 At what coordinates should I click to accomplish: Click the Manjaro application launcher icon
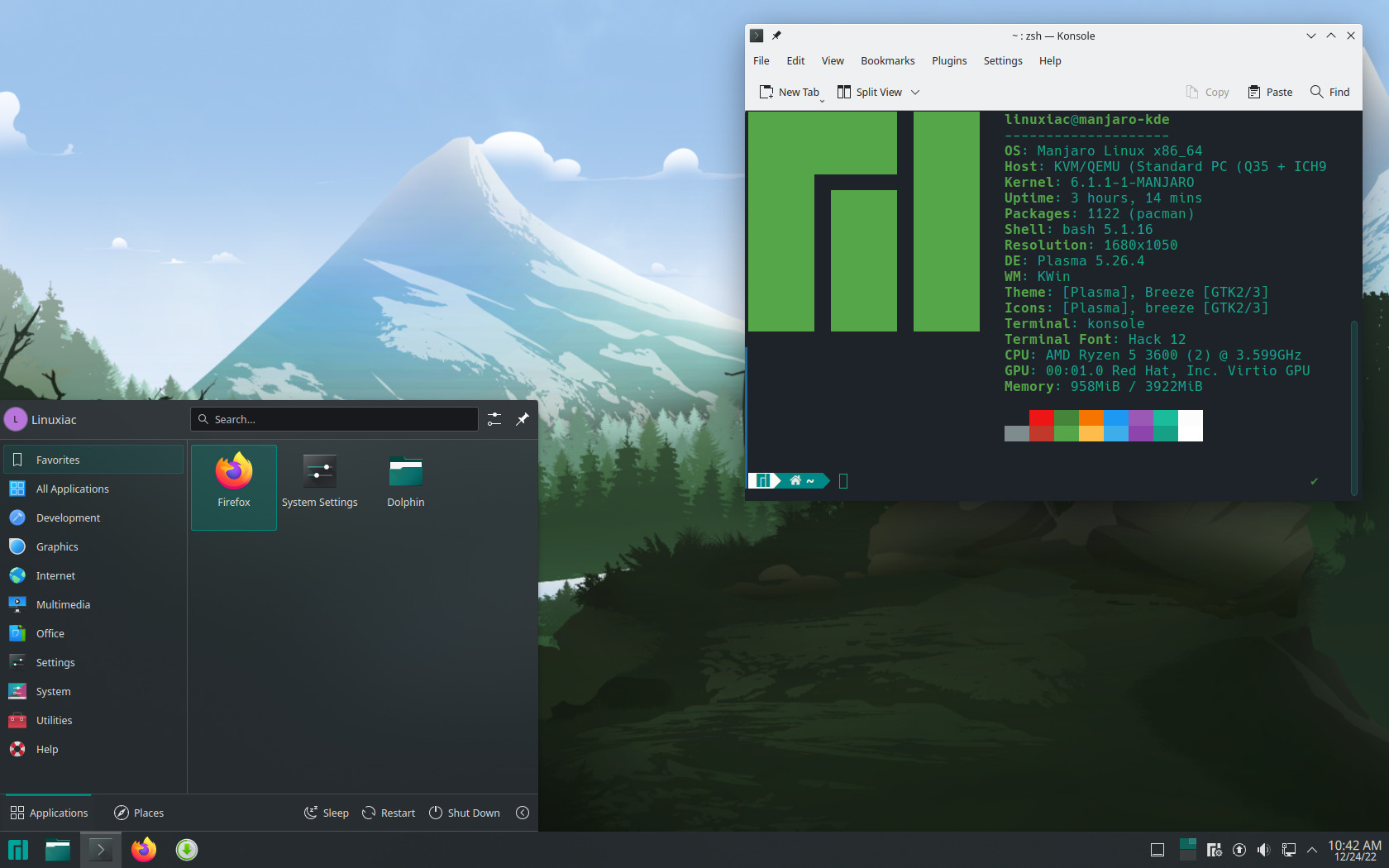(x=18, y=850)
